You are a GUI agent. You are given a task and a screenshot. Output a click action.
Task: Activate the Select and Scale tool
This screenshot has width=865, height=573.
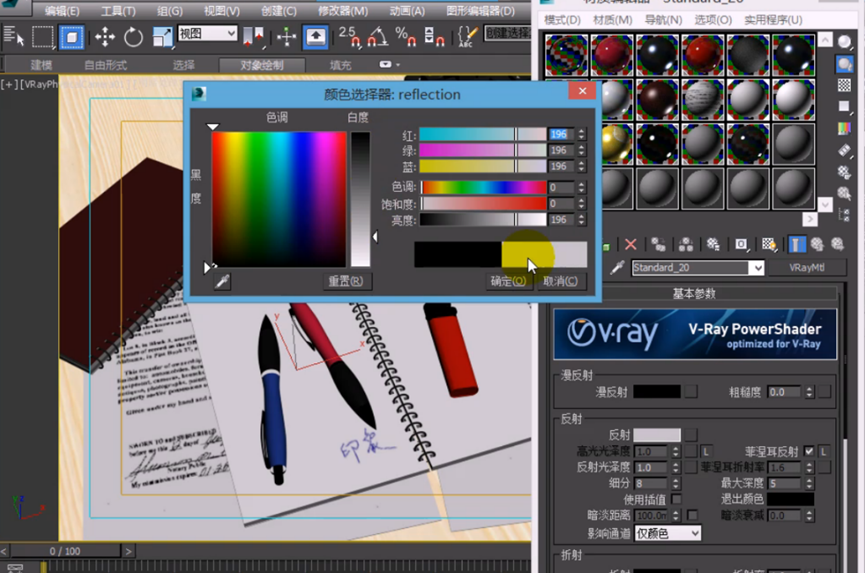point(162,37)
